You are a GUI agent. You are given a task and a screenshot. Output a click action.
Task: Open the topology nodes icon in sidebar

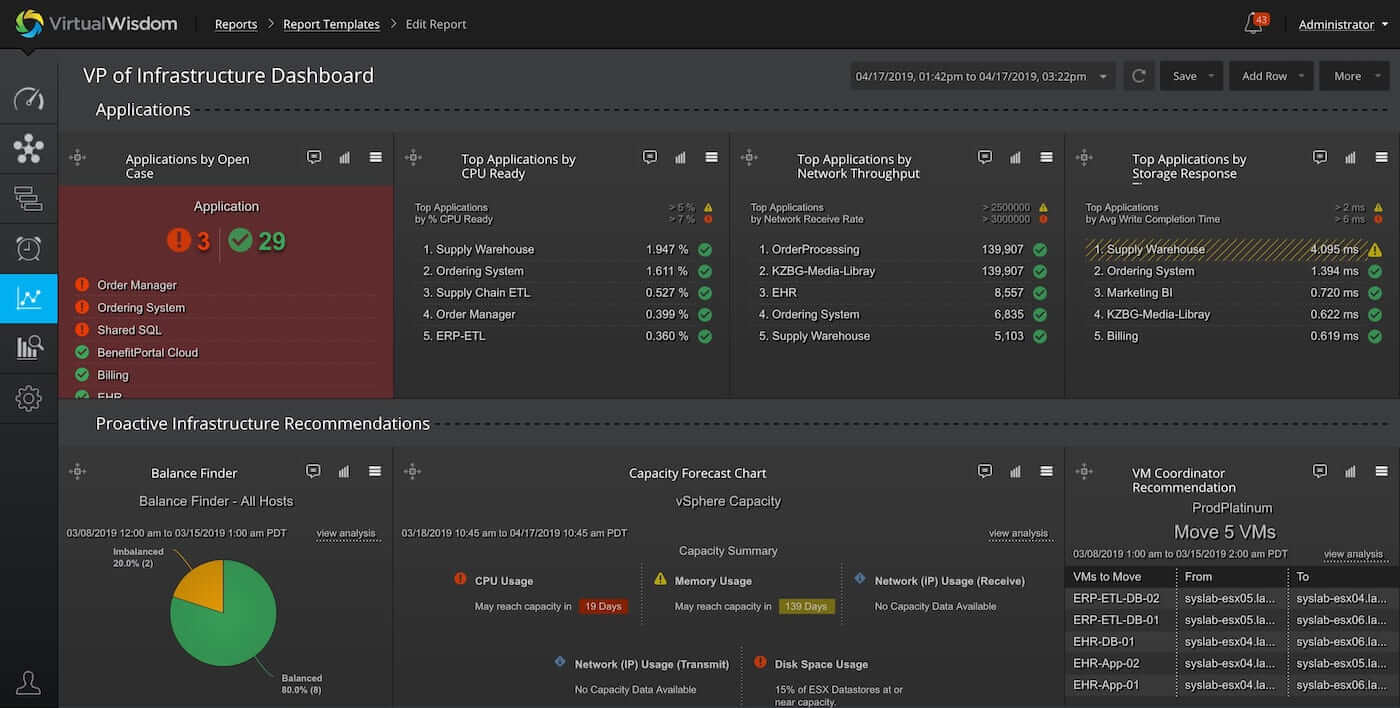click(29, 149)
